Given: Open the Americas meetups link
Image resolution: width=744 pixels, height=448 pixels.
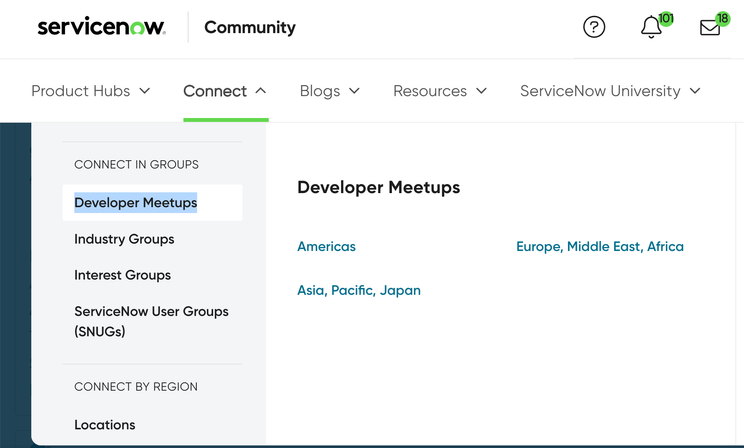Looking at the screenshot, I should [326, 246].
